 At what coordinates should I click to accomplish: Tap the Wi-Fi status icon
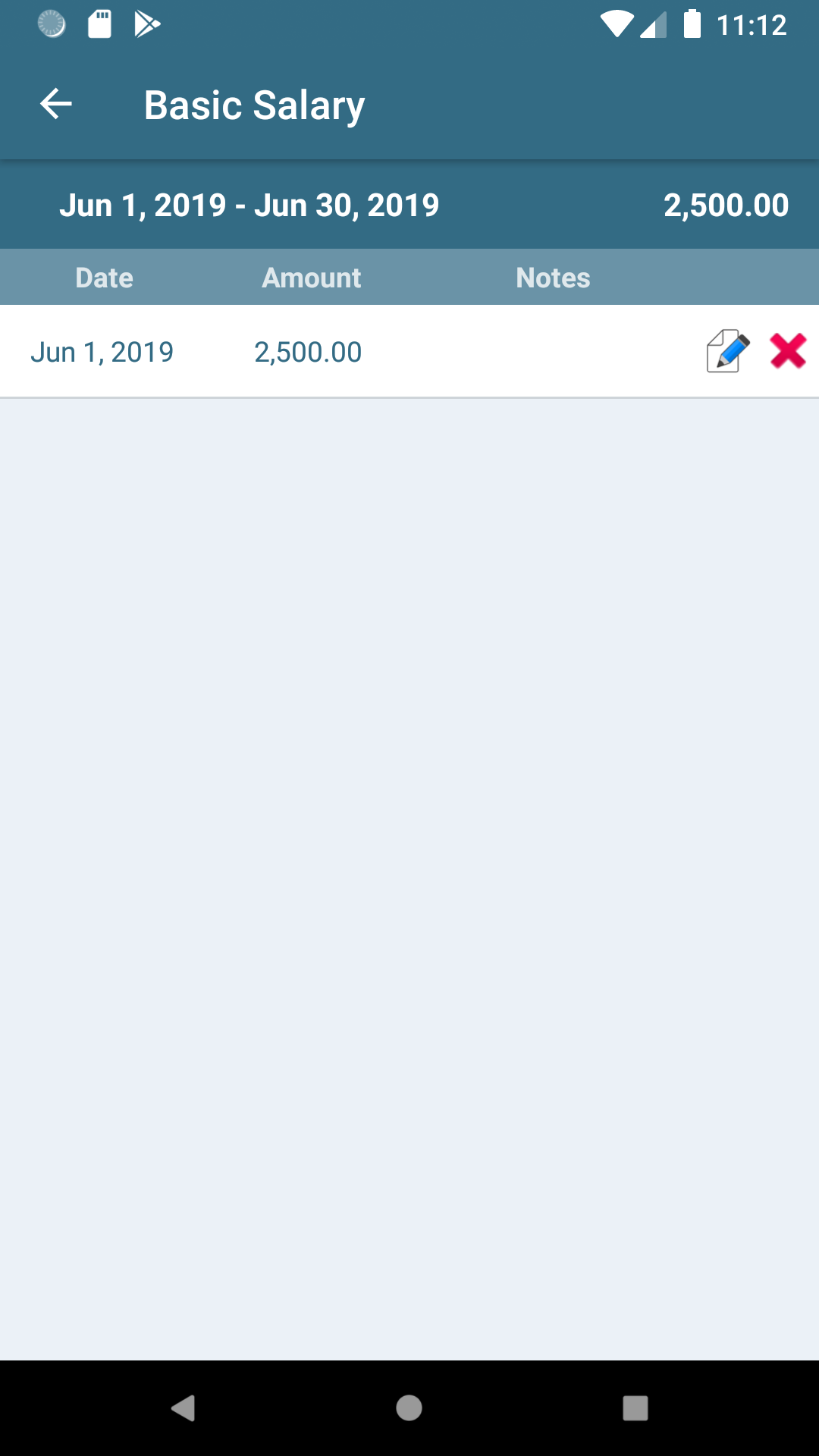(x=617, y=24)
